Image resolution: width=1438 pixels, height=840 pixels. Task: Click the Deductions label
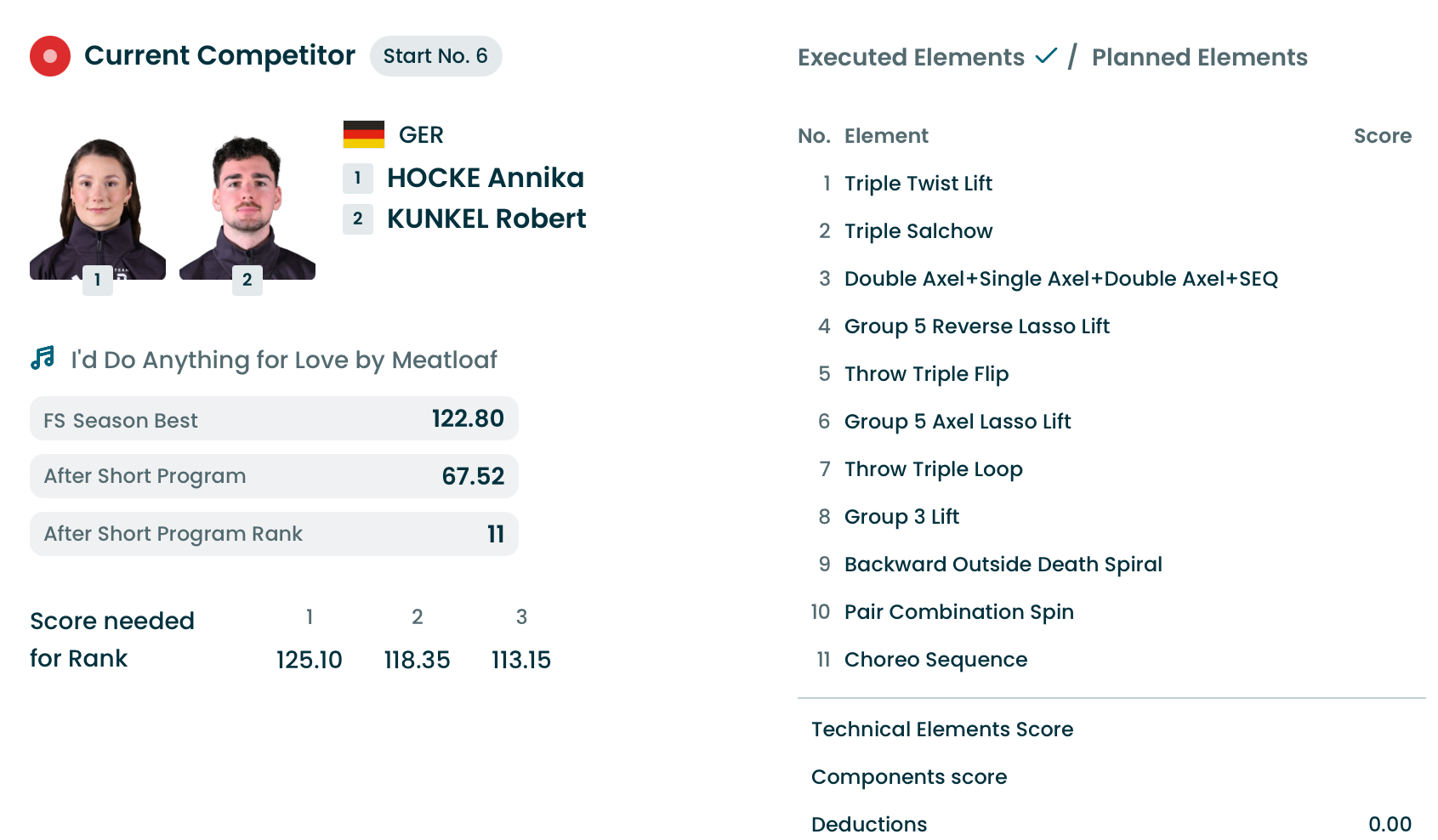pos(869,825)
